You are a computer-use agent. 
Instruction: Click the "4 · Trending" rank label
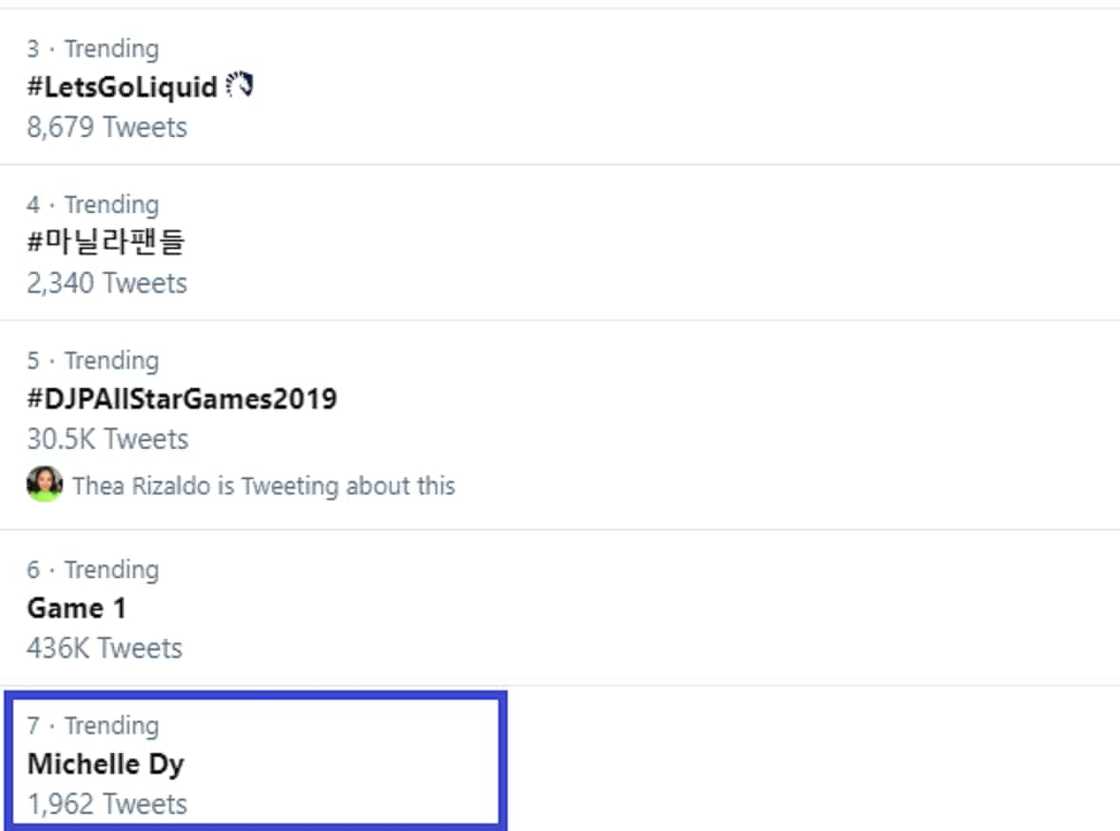point(93,204)
